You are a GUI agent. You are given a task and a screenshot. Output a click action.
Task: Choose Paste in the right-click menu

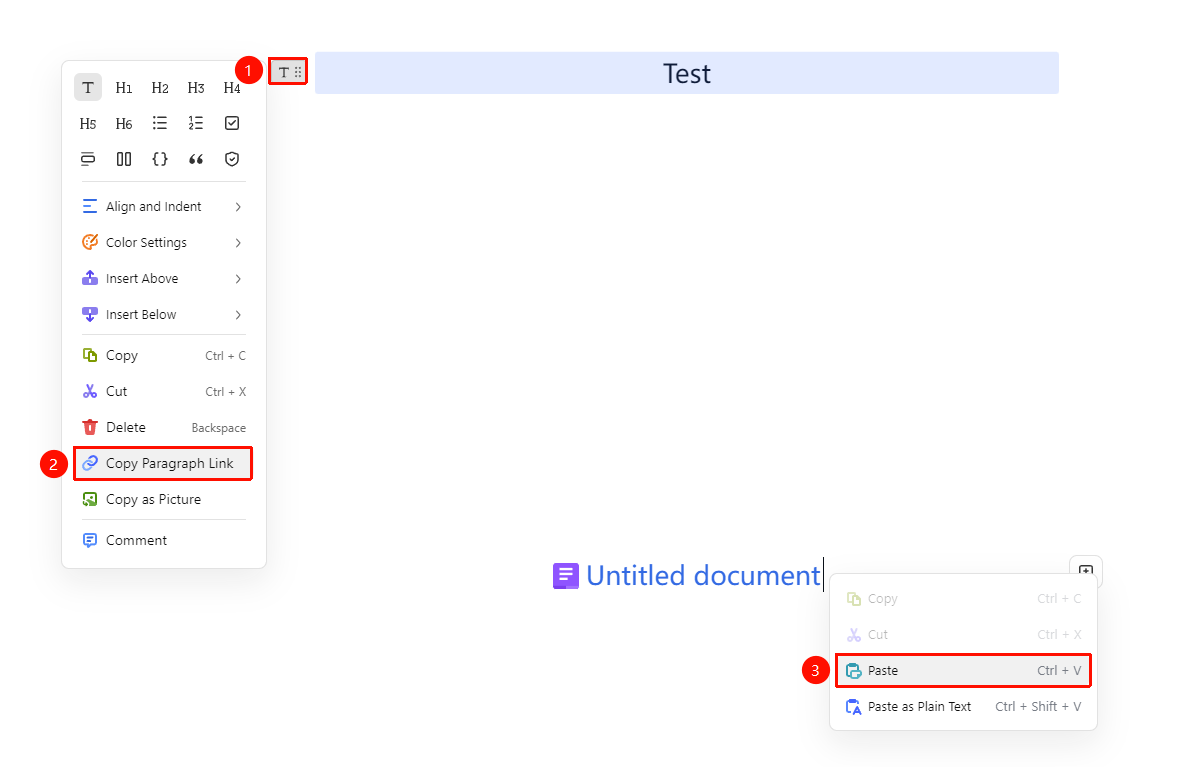pyautogui.click(x=963, y=671)
